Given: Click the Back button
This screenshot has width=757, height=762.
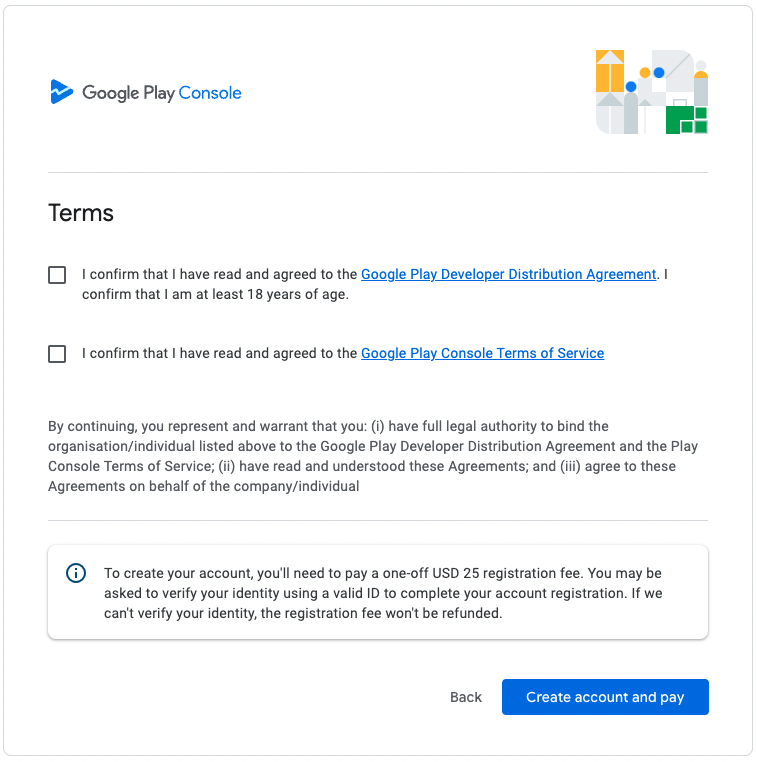Looking at the screenshot, I should (465, 697).
